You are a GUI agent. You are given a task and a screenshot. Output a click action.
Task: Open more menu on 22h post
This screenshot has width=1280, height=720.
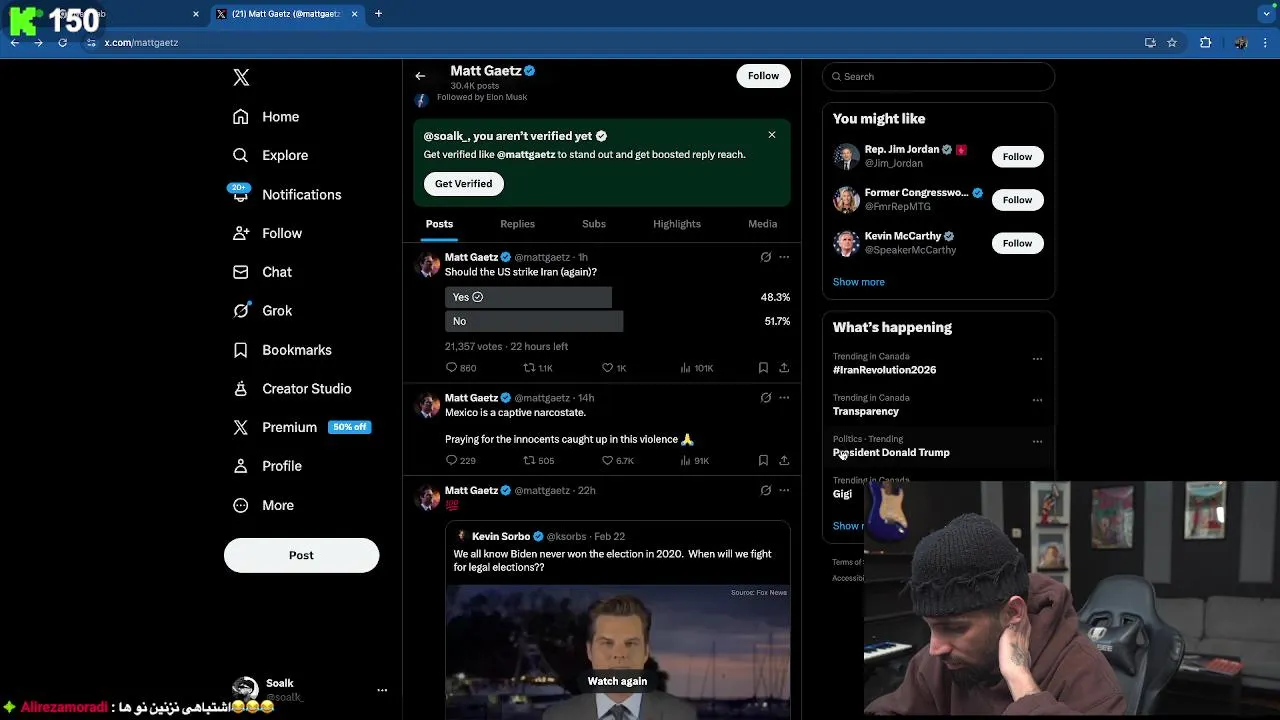click(784, 490)
